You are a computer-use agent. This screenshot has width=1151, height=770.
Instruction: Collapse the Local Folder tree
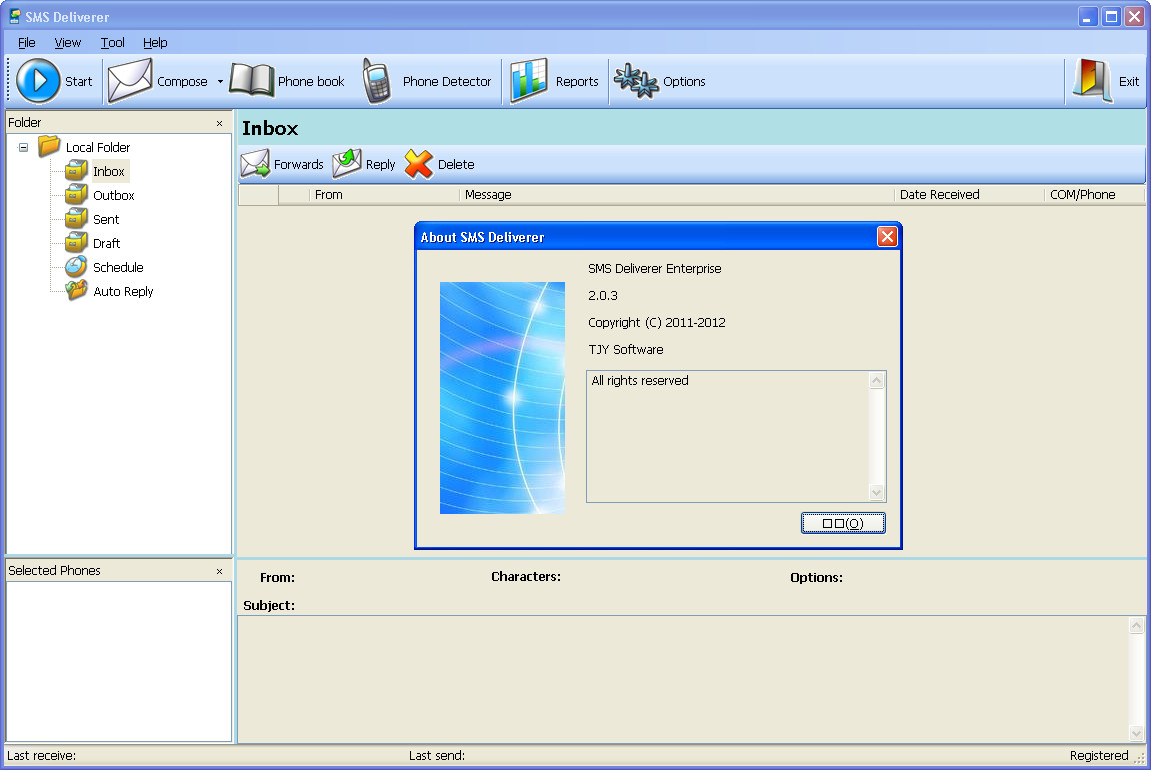point(23,147)
